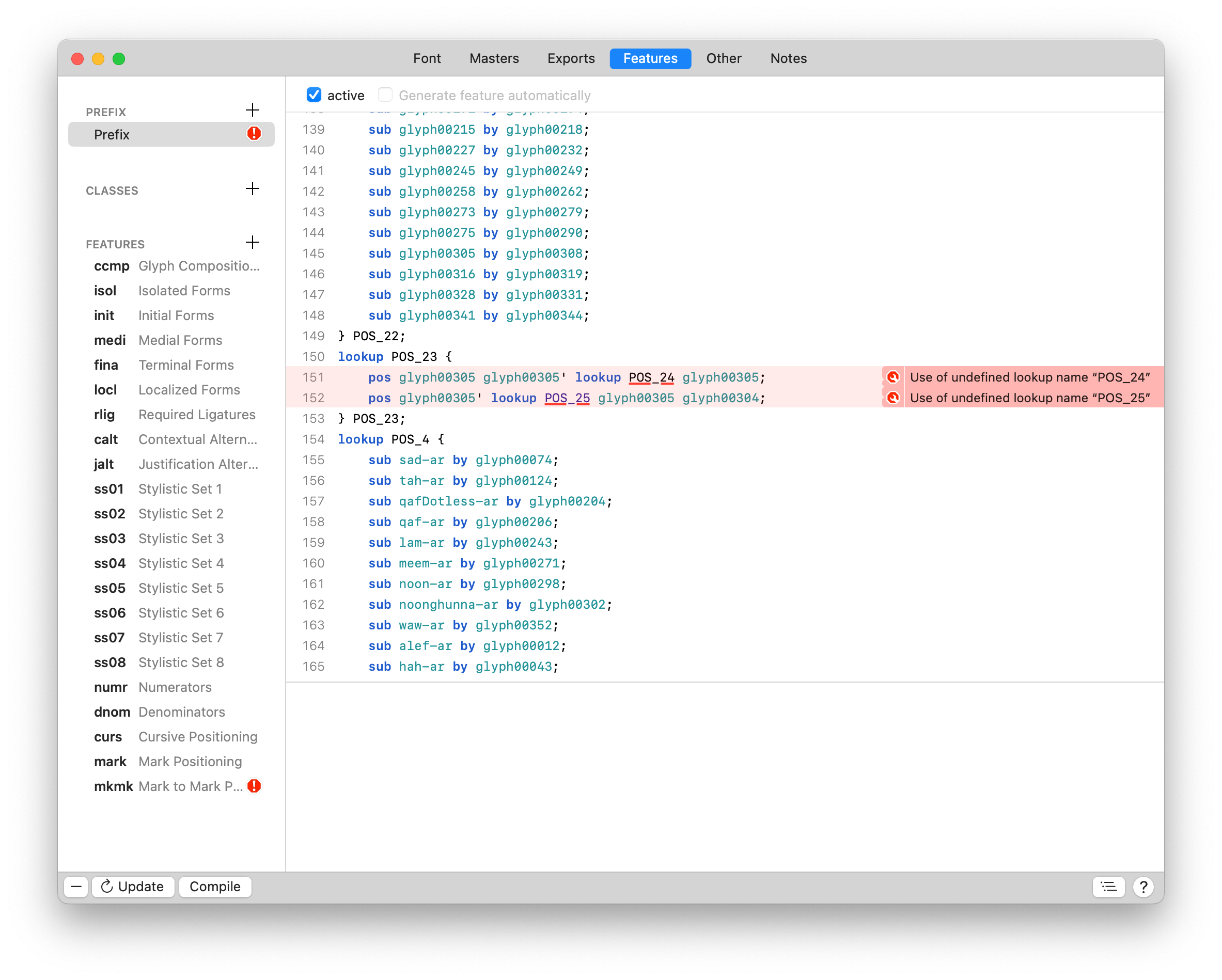
Task: Remove selected item with minus button
Action: pos(76,887)
